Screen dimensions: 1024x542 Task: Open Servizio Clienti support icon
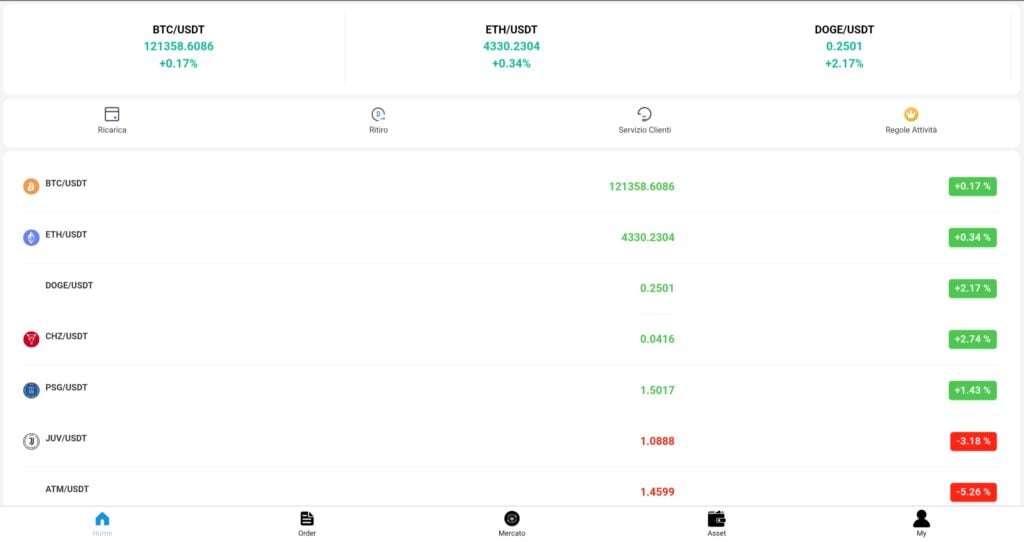645,114
